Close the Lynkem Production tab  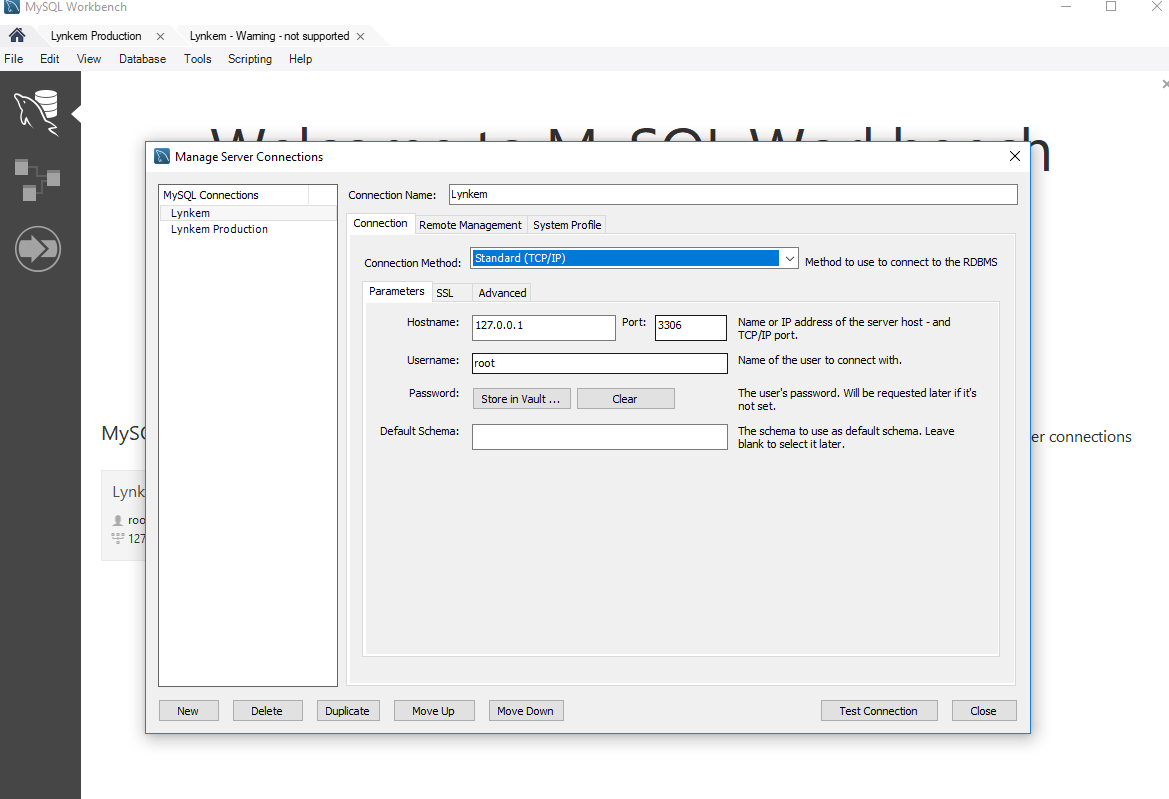[160, 36]
